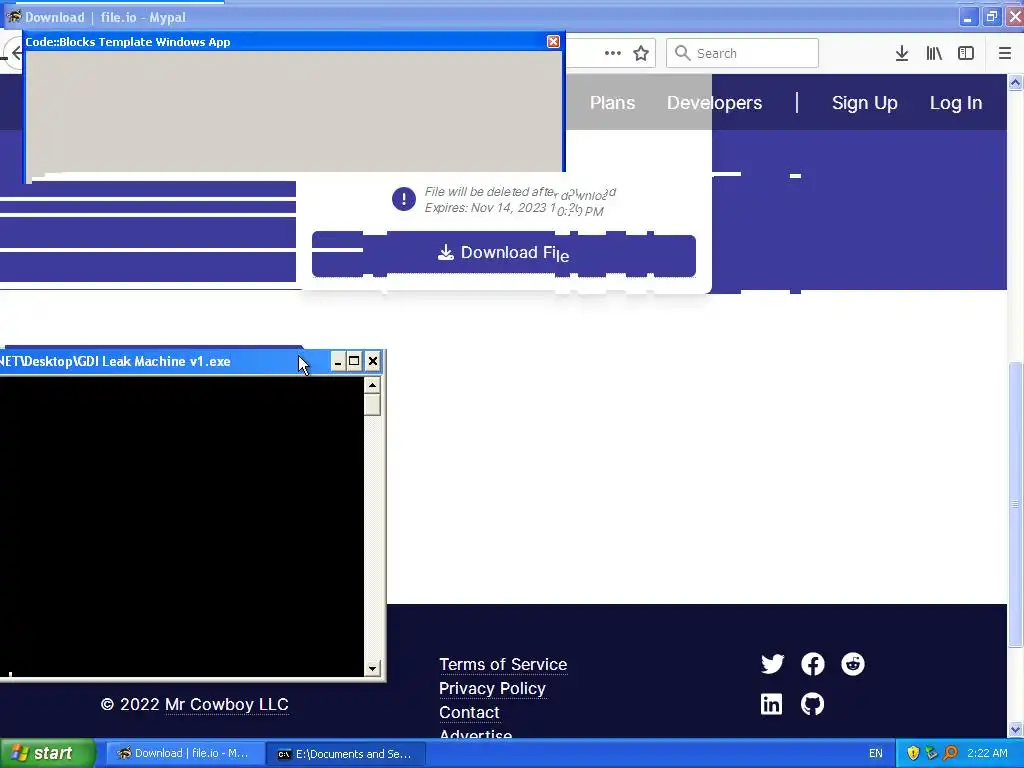Image resolution: width=1024 pixels, height=768 pixels.
Task: Click the console scrollbar thumb
Action: tap(372, 405)
